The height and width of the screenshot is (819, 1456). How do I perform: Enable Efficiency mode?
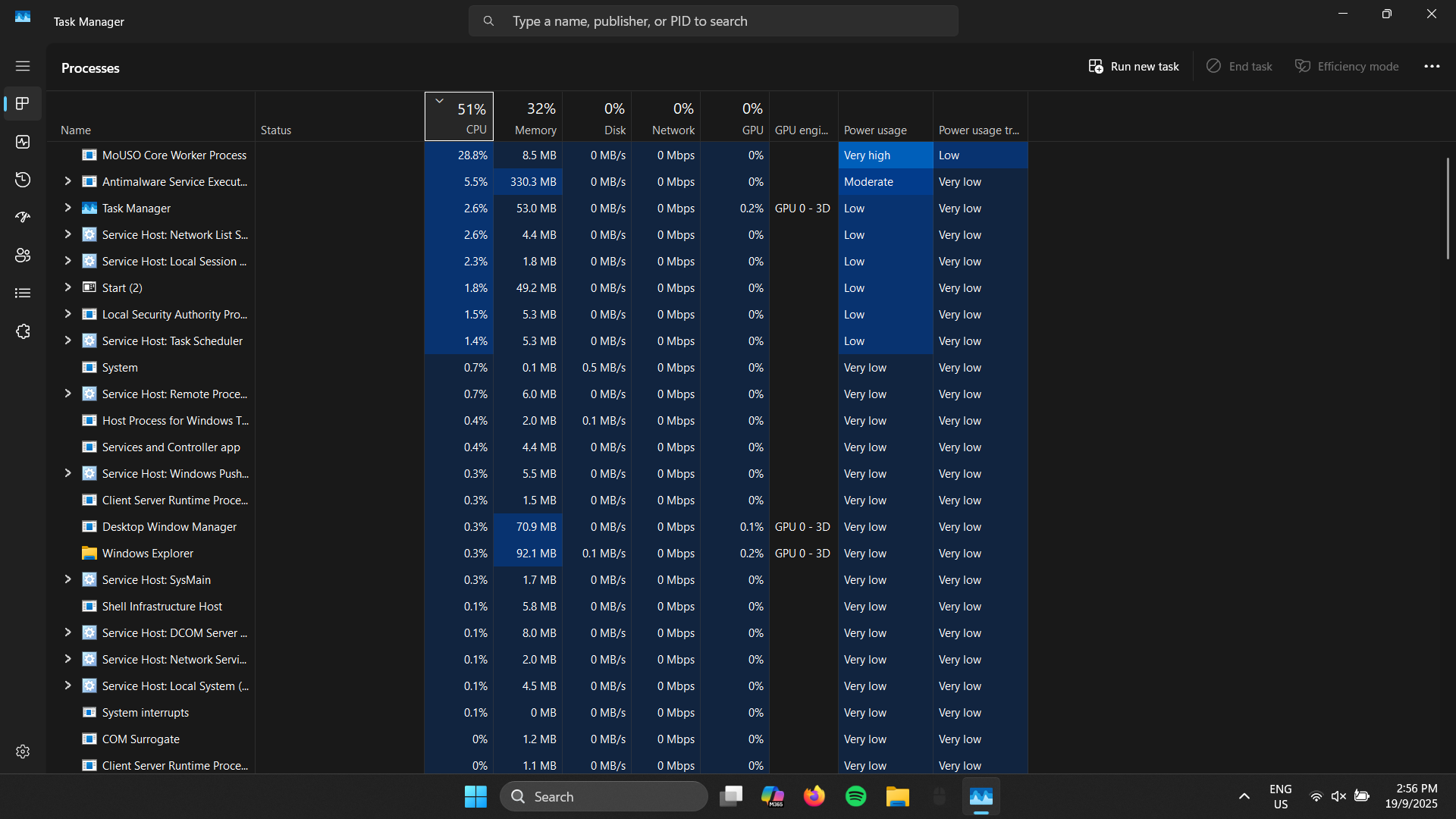click(x=1348, y=66)
